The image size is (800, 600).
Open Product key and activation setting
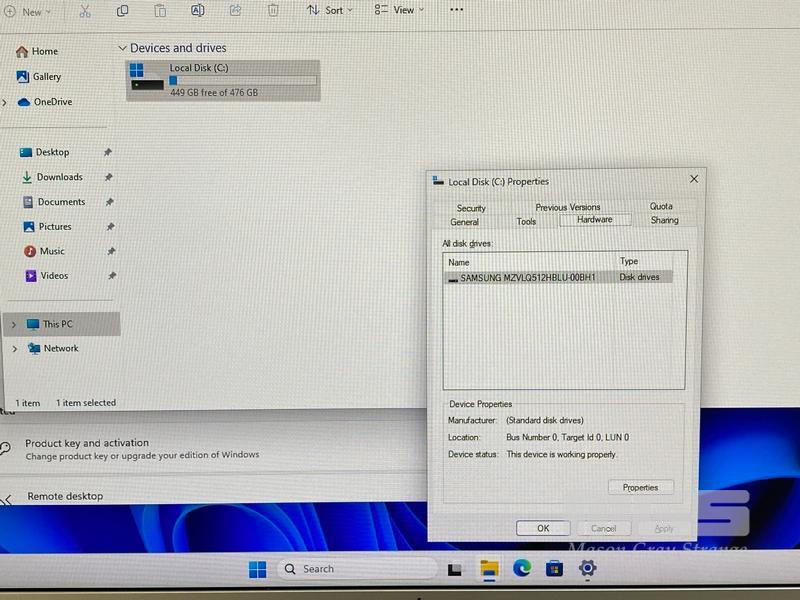pyautogui.click(x=142, y=449)
